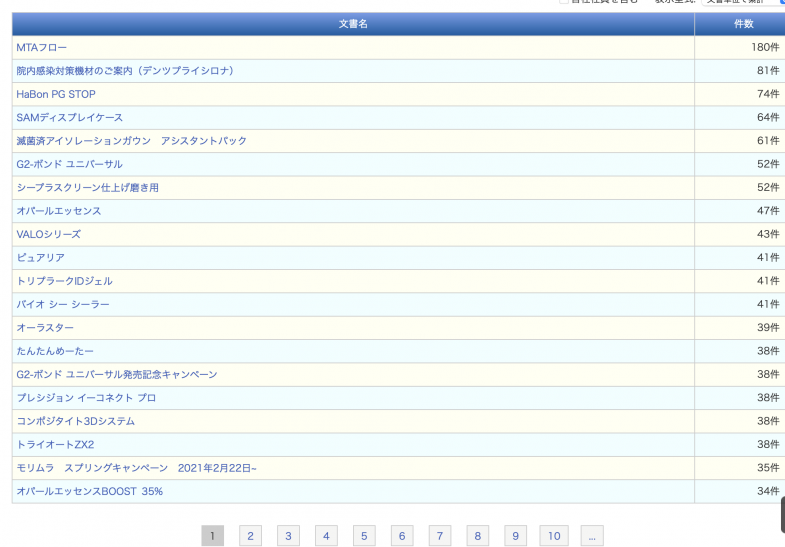This screenshot has height=547, width=785.
Task: Open page 9 of results
Action: (x=516, y=536)
